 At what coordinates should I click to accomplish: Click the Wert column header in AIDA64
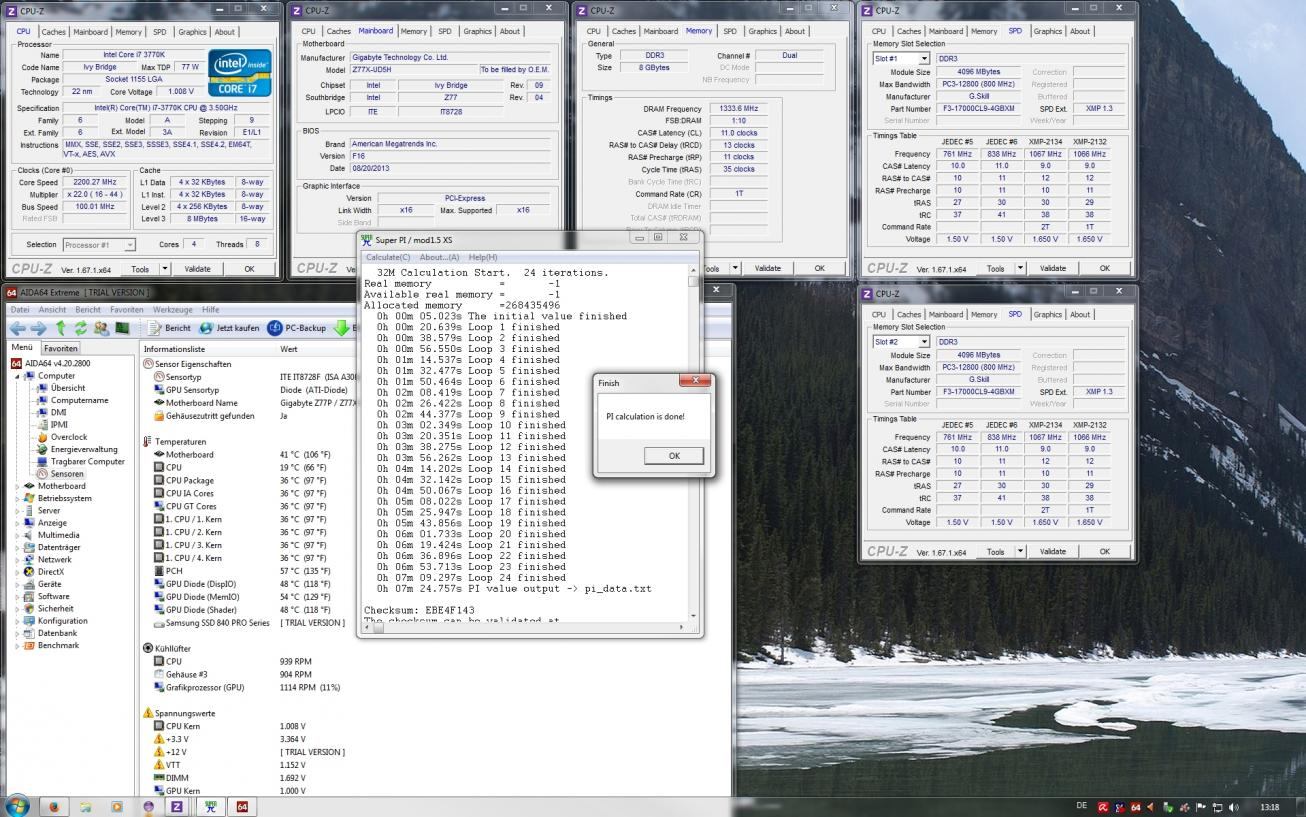[x=289, y=349]
